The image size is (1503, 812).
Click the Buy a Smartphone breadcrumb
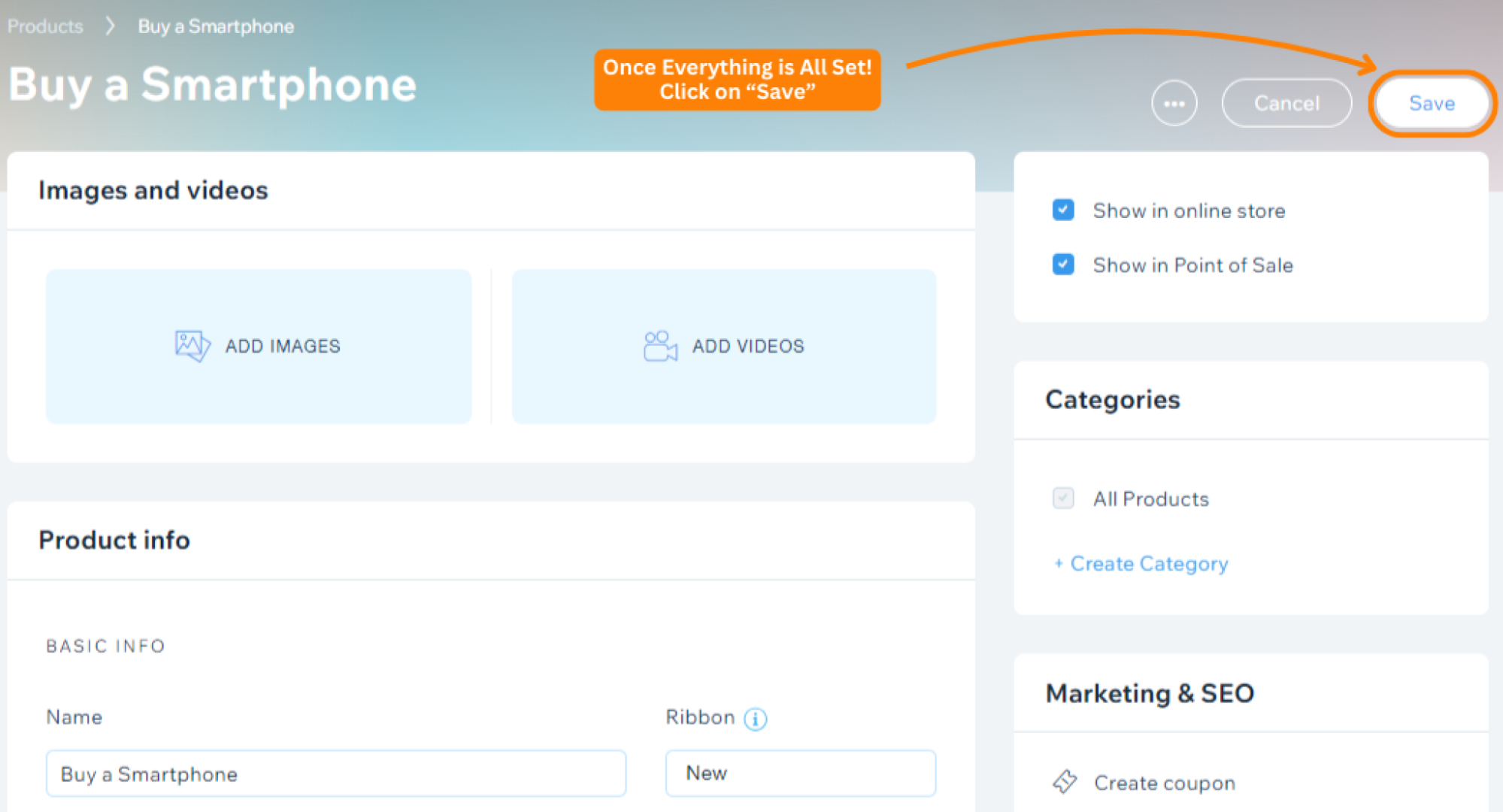click(x=216, y=26)
